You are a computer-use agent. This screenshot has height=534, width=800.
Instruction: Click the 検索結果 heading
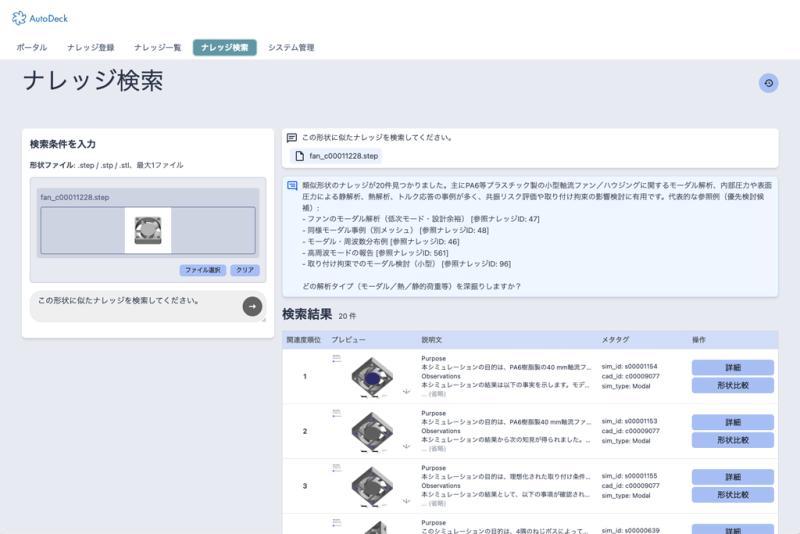tap(307, 314)
